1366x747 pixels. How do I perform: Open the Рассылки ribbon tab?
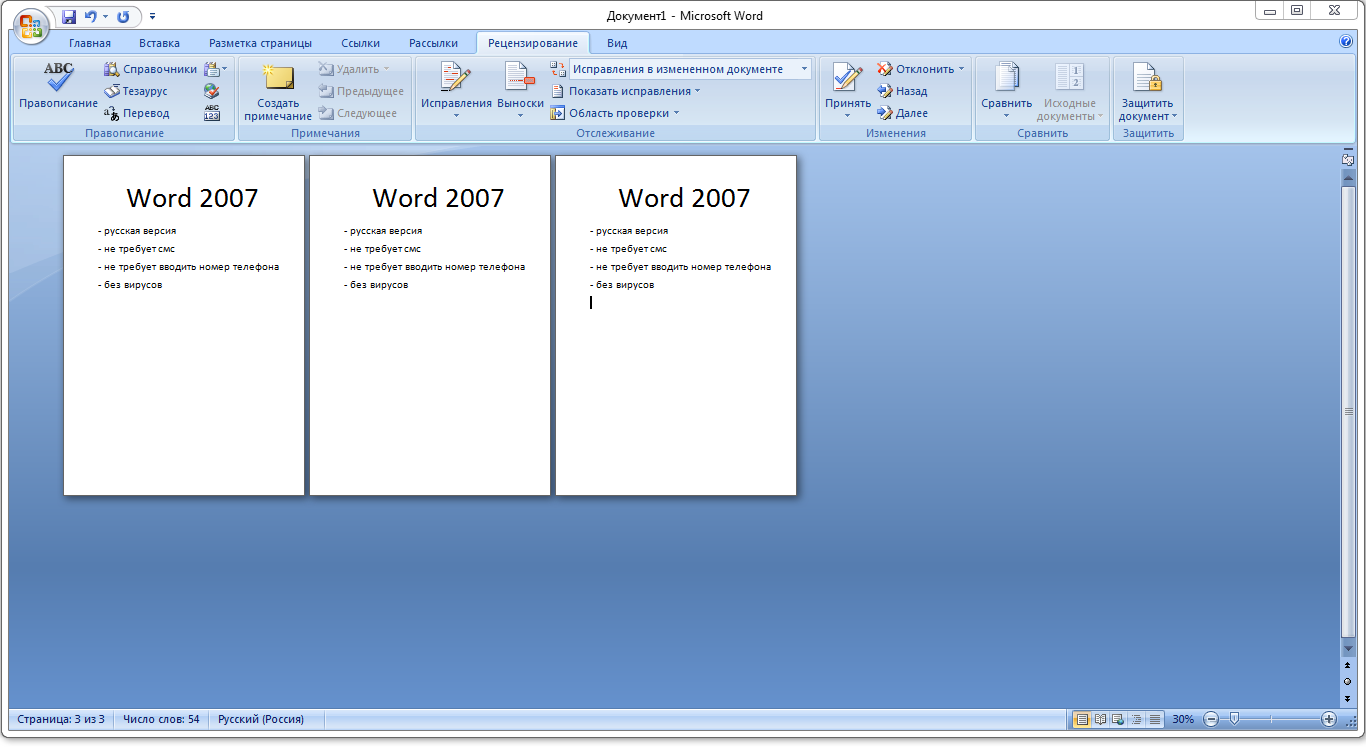(x=435, y=43)
